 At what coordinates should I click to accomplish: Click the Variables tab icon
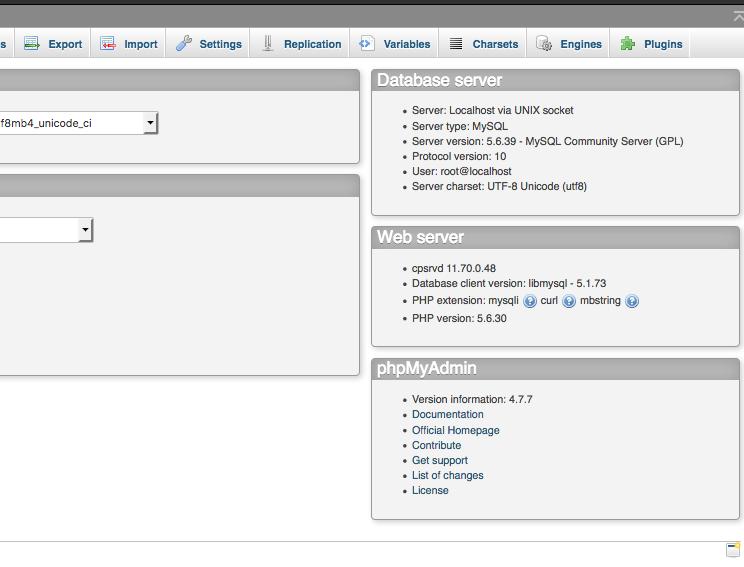366,44
